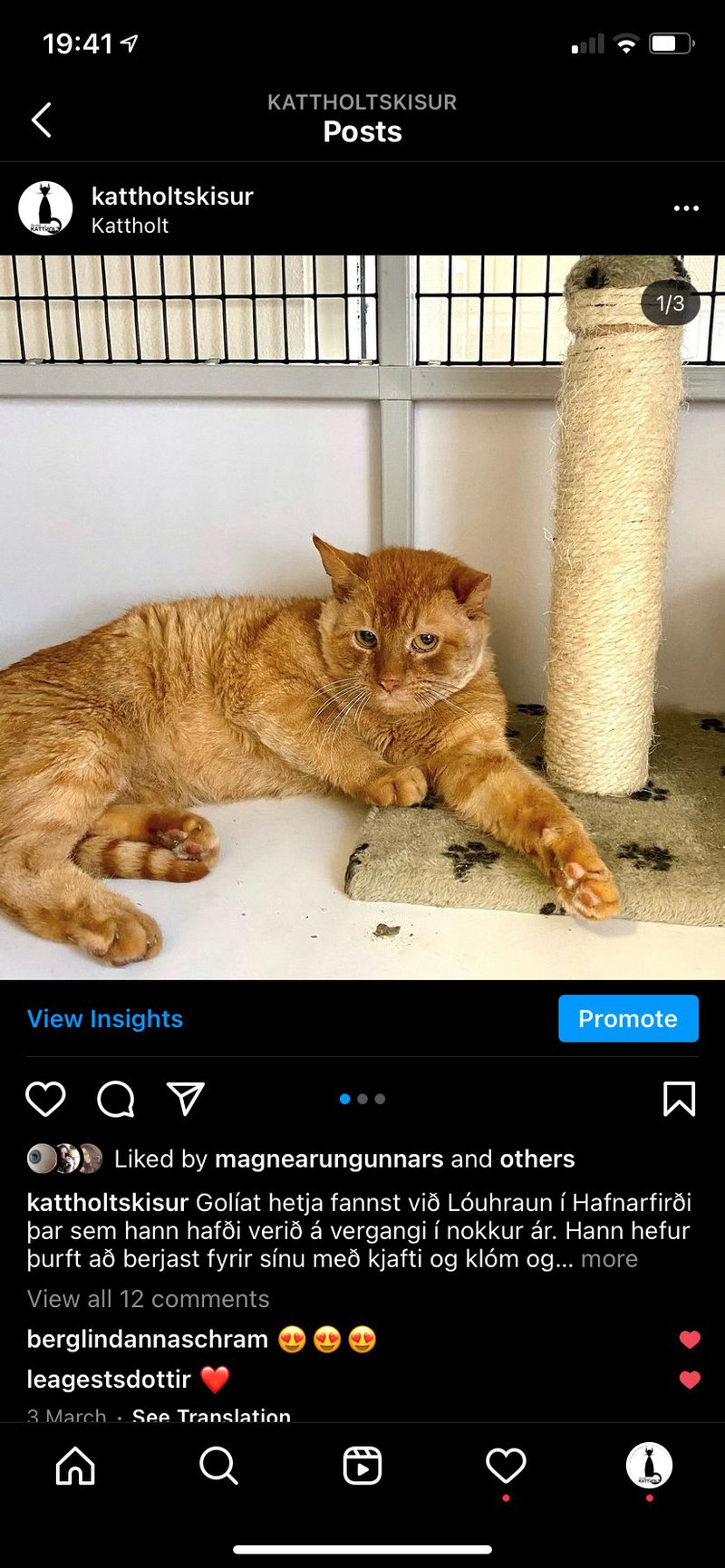725x1568 pixels.
Task: Tap See Translation link
Action: click(211, 1415)
